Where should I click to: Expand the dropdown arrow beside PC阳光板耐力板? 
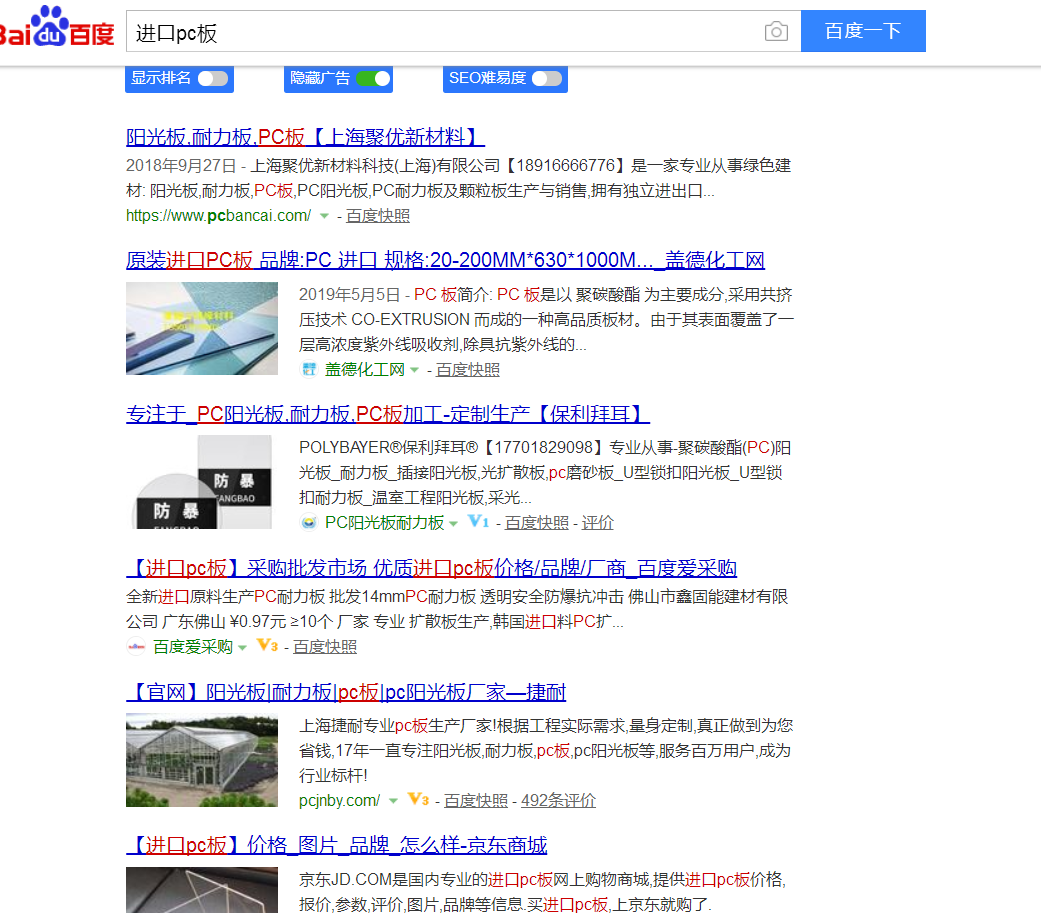coord(453,523)
